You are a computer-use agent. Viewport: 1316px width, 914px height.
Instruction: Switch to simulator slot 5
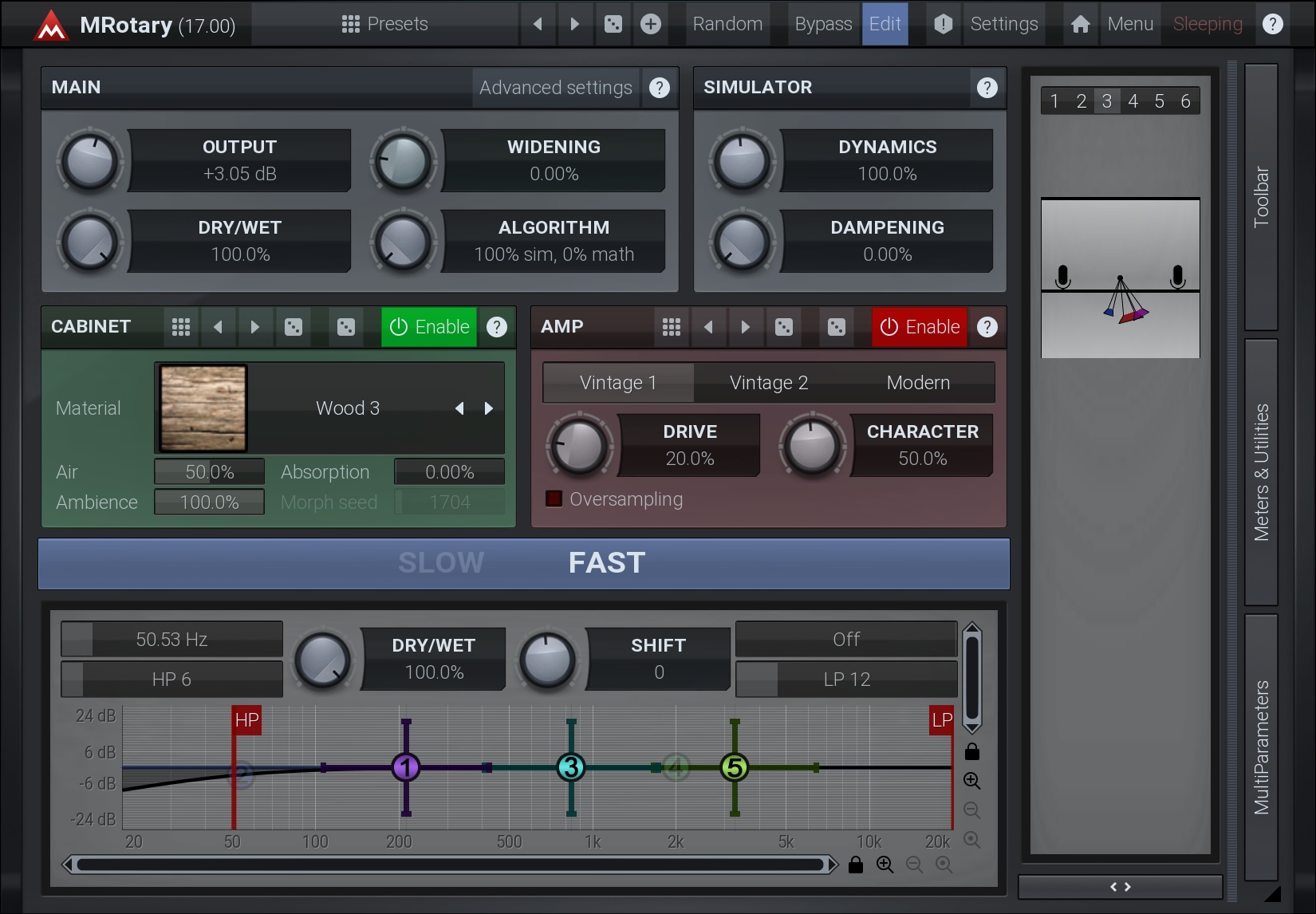[x=1159, y=101]
